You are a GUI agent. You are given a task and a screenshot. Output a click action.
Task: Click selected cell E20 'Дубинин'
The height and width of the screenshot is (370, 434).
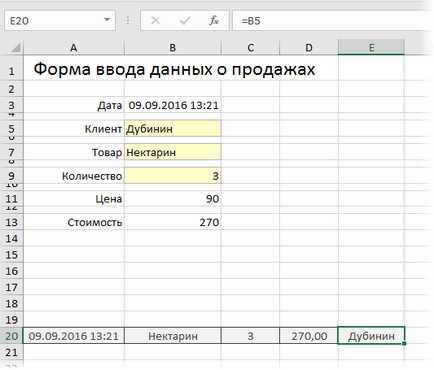(371, 336)
